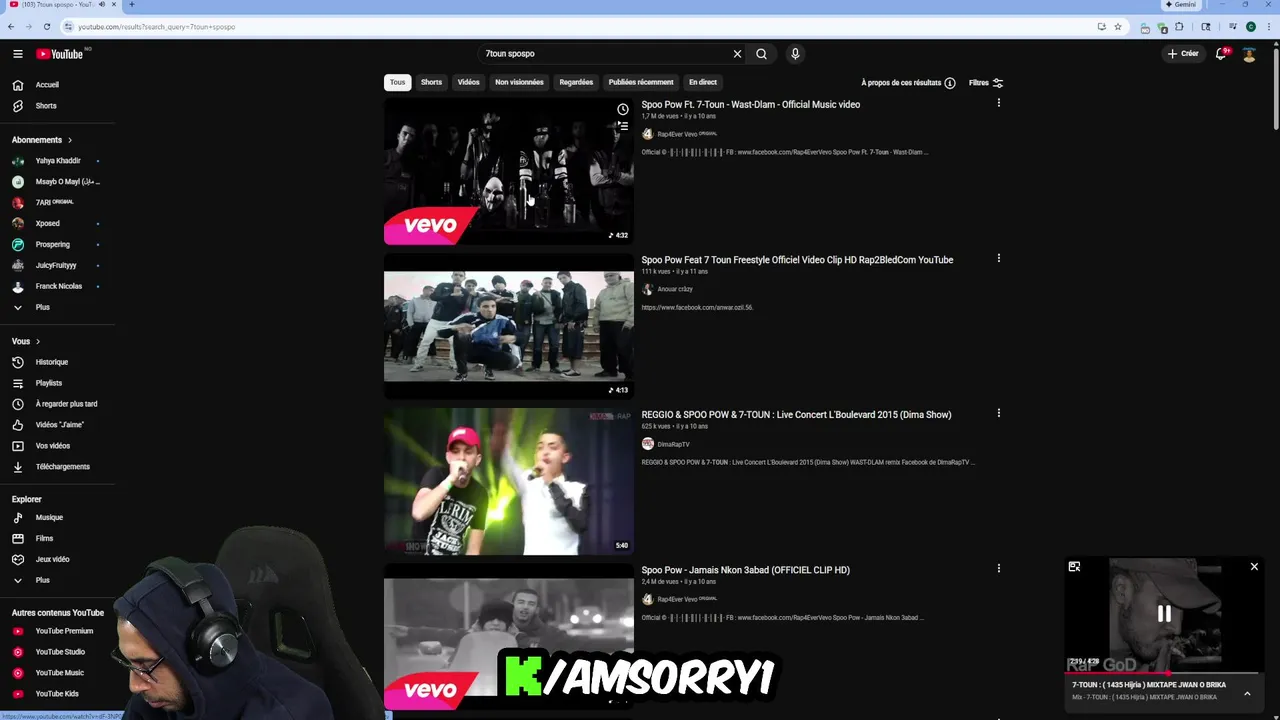
Task: Select the Non visionnées filter chip
Action: [x=519, y=82]
